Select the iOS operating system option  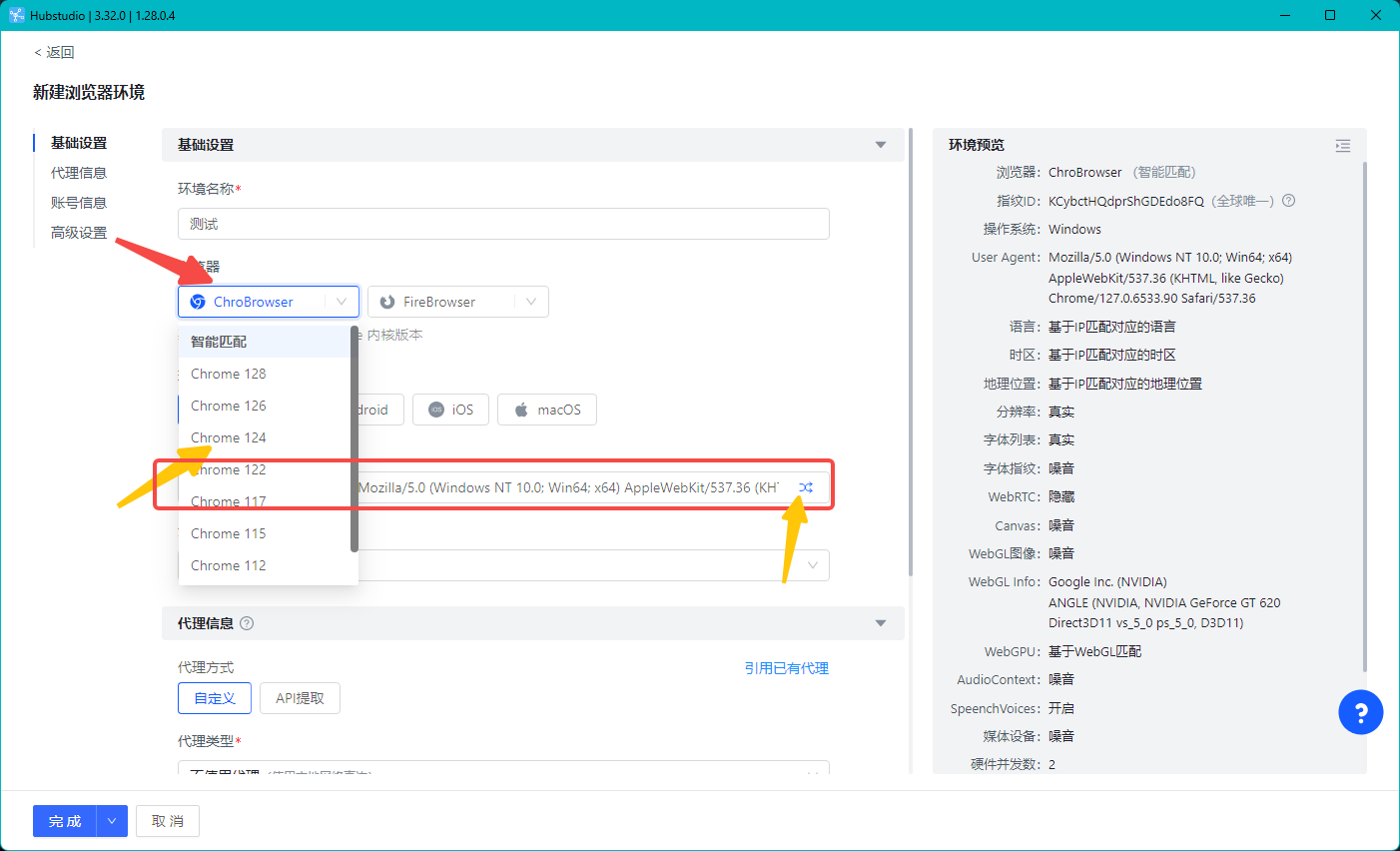pos(450,410)
